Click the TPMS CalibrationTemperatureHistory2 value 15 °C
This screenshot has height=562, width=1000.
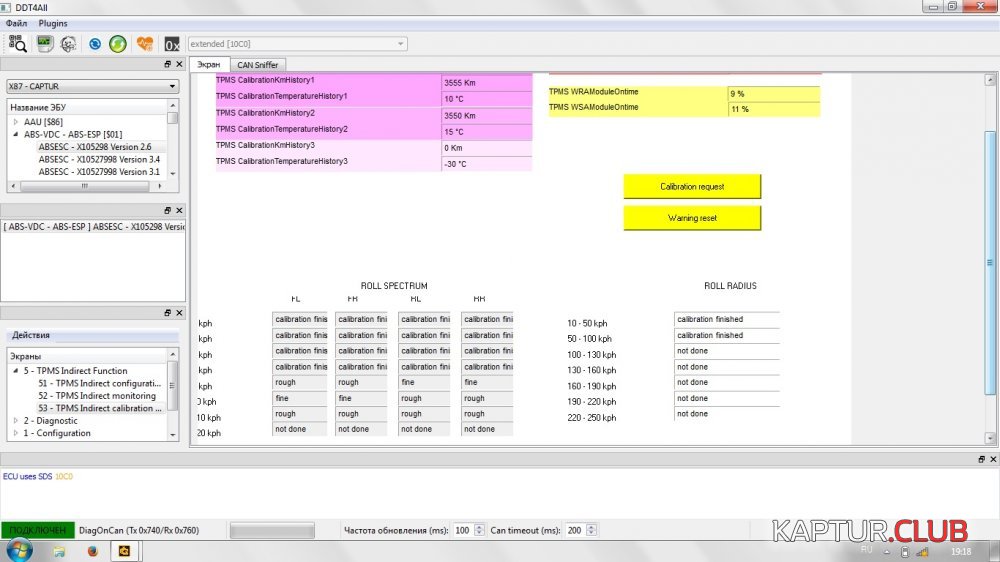click(x=486, y=132)
